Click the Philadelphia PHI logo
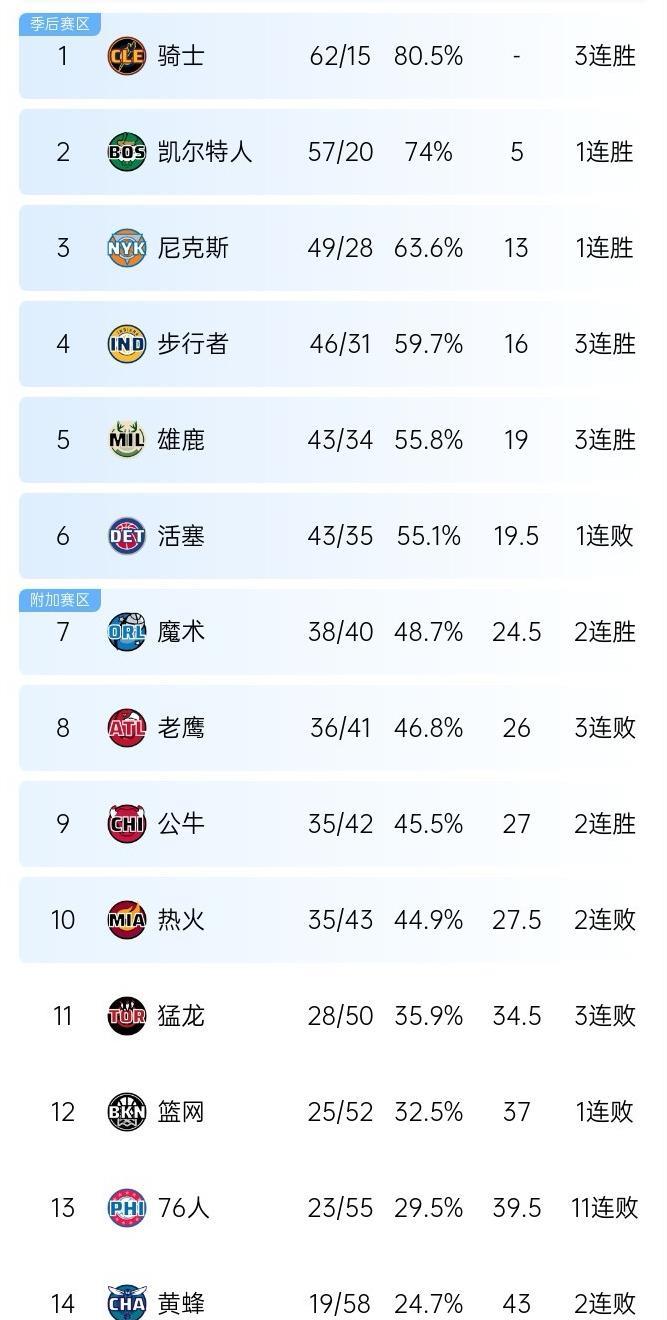667x1320 pixels. click(127, 1208)
